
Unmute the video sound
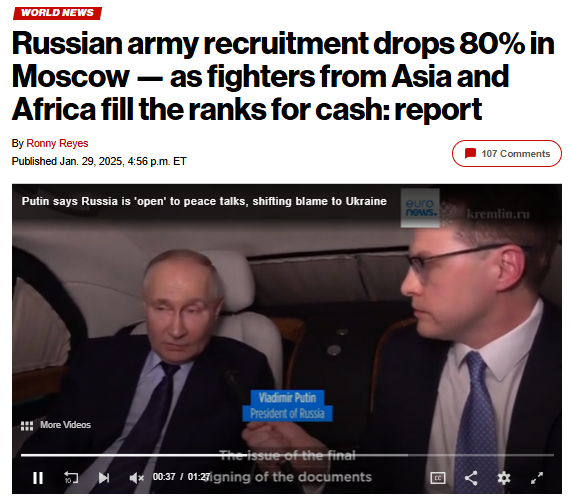pyautogui.click(x=137, y=478)
